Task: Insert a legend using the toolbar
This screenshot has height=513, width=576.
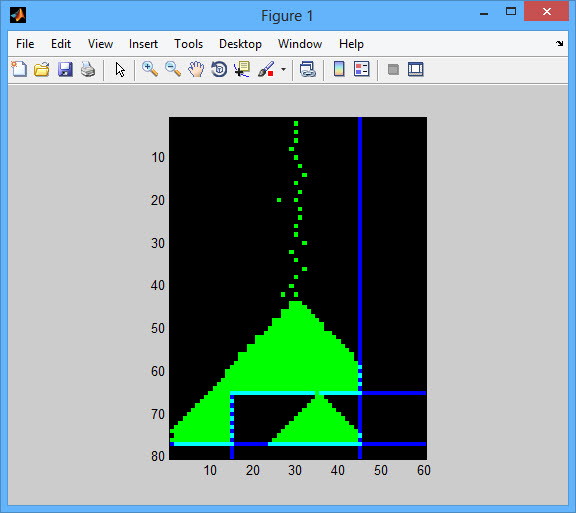Action: pyautogui.click(x=361, y=69)
